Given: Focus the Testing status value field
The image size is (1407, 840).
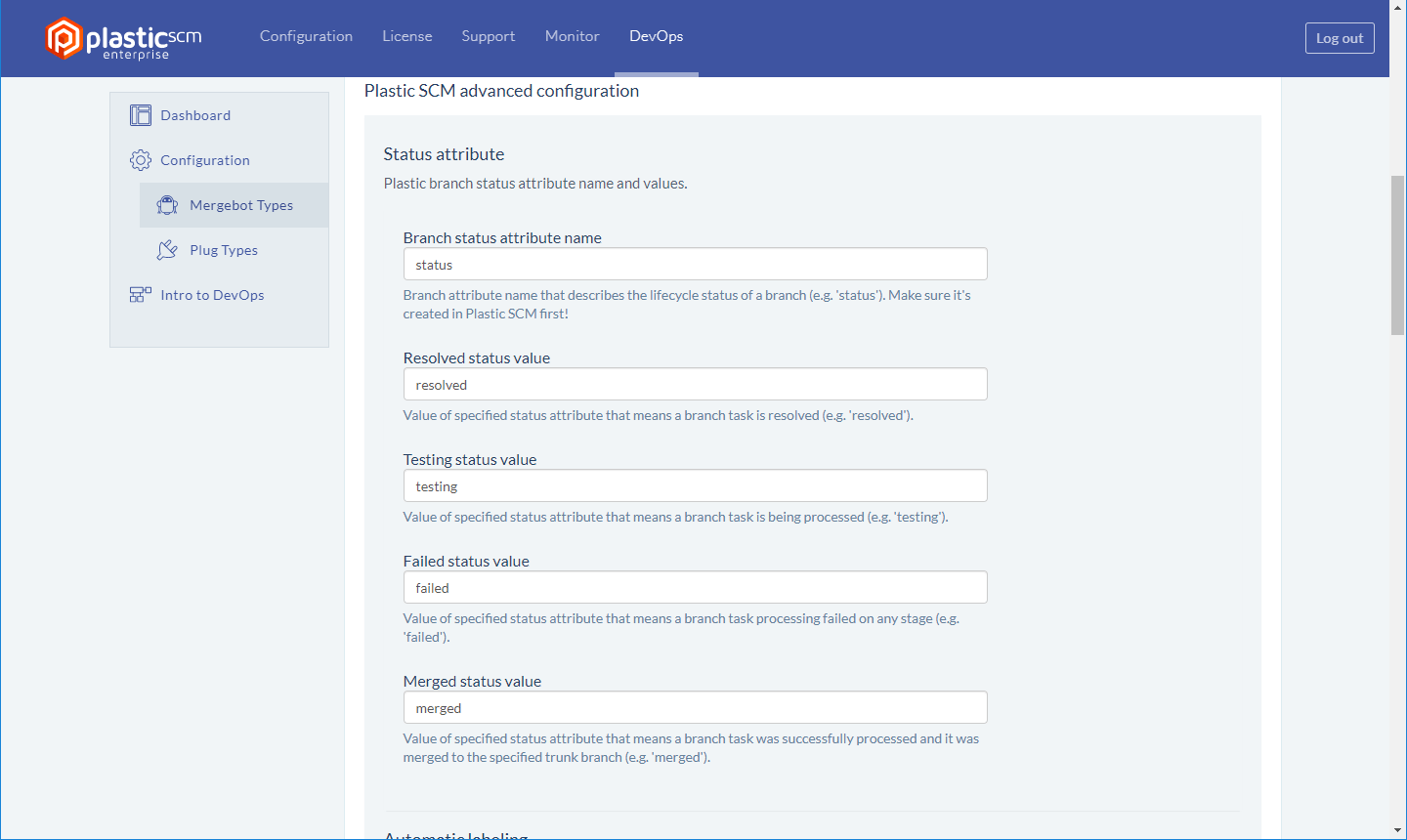Looking at the screenshot, I should [x=695, y=485].
